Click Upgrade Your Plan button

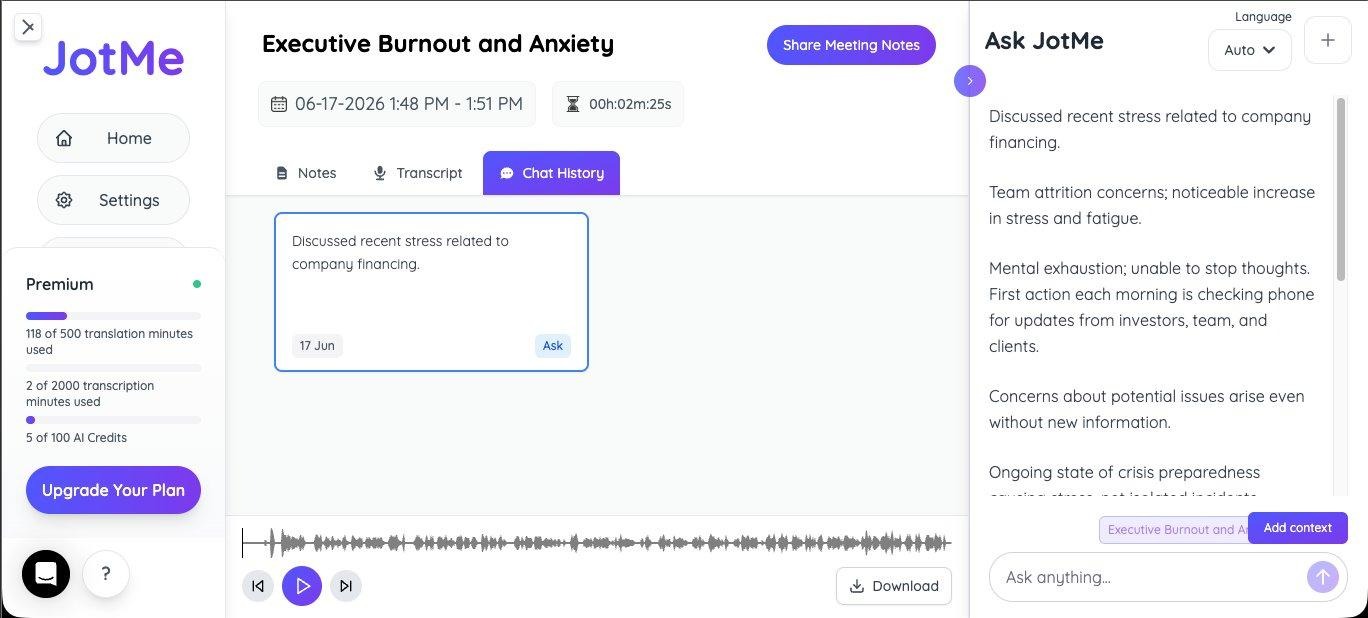(113, 490)
